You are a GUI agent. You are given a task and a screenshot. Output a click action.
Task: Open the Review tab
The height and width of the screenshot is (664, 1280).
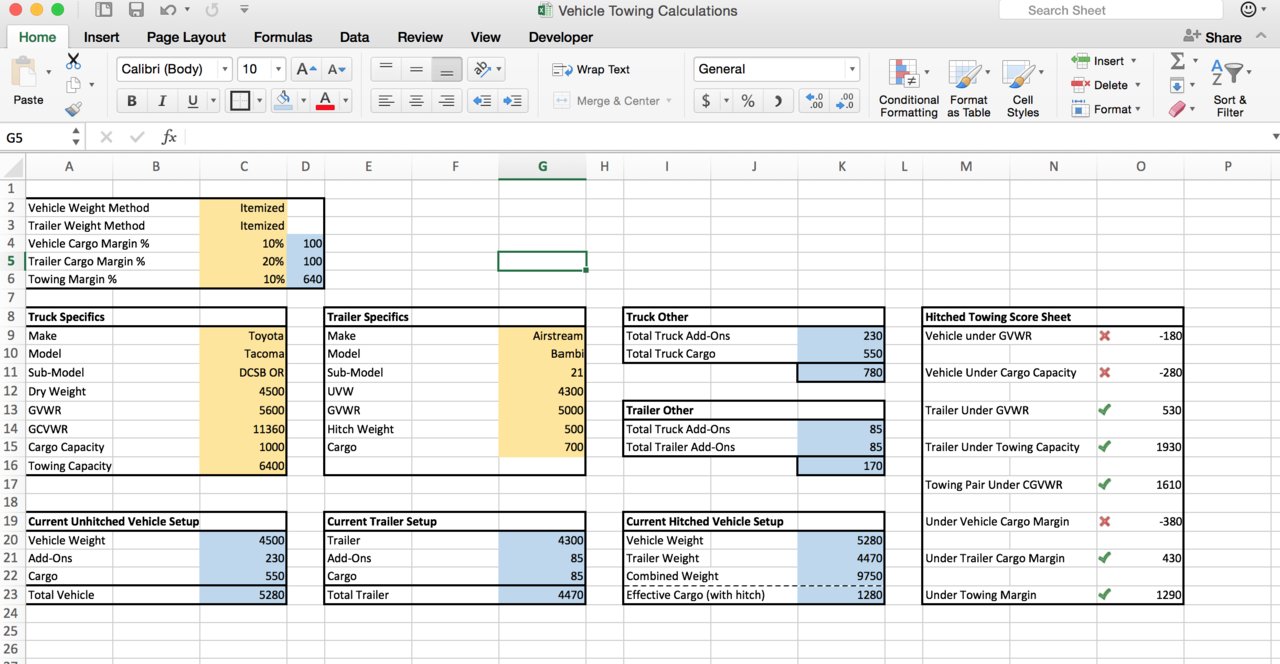420,37
